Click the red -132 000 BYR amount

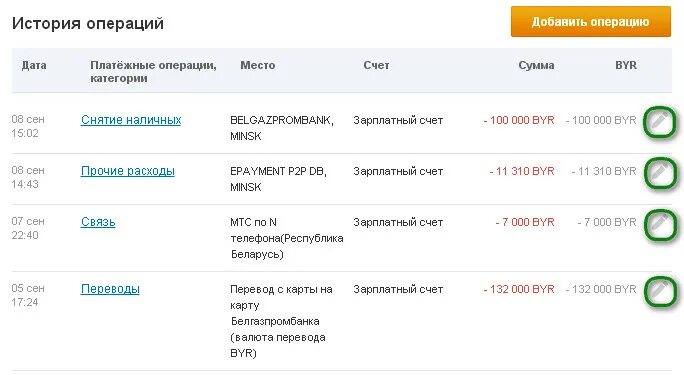[x=519, y=289]
